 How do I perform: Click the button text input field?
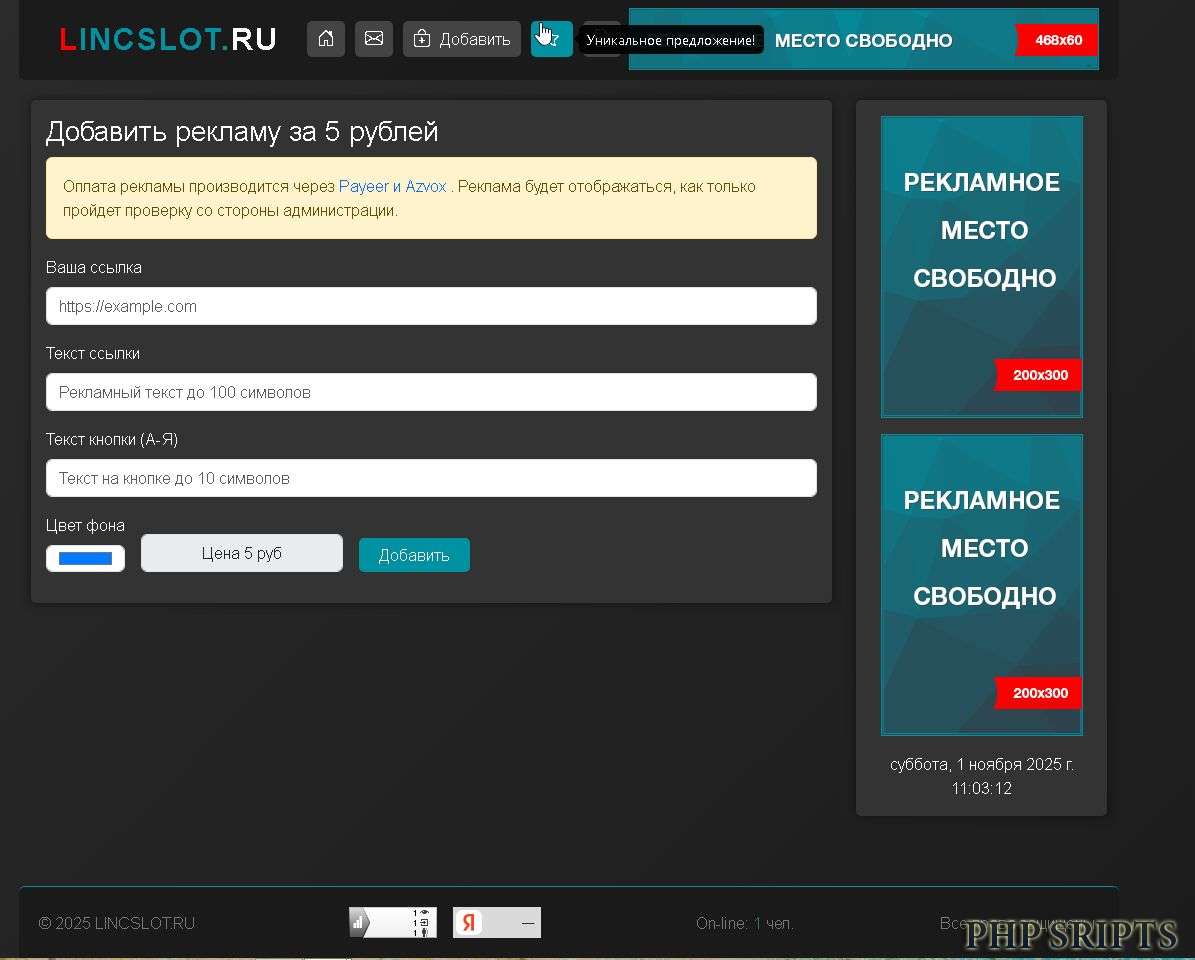[431, 478]
